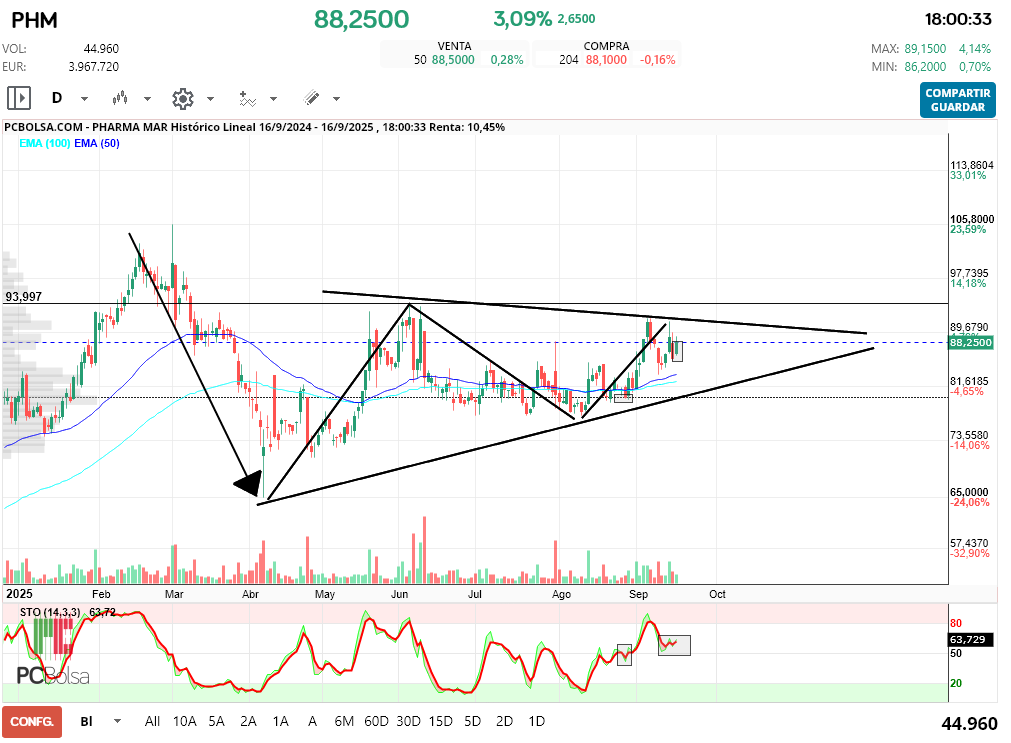
Task: Click the clock time 18:00:33 top right
Action: [958, 19]
